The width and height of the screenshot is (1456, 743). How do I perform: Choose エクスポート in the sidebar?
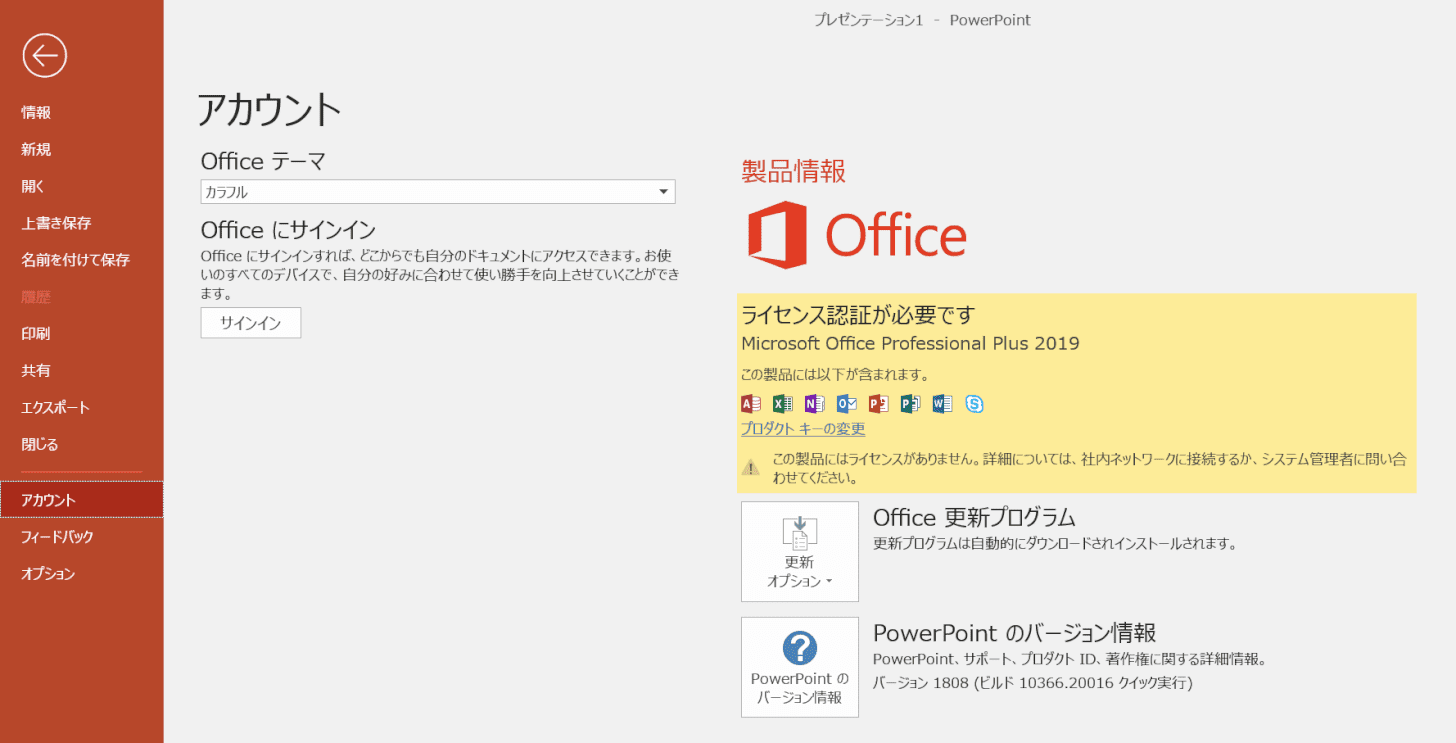pyautogui.click(x=81, y=408)
